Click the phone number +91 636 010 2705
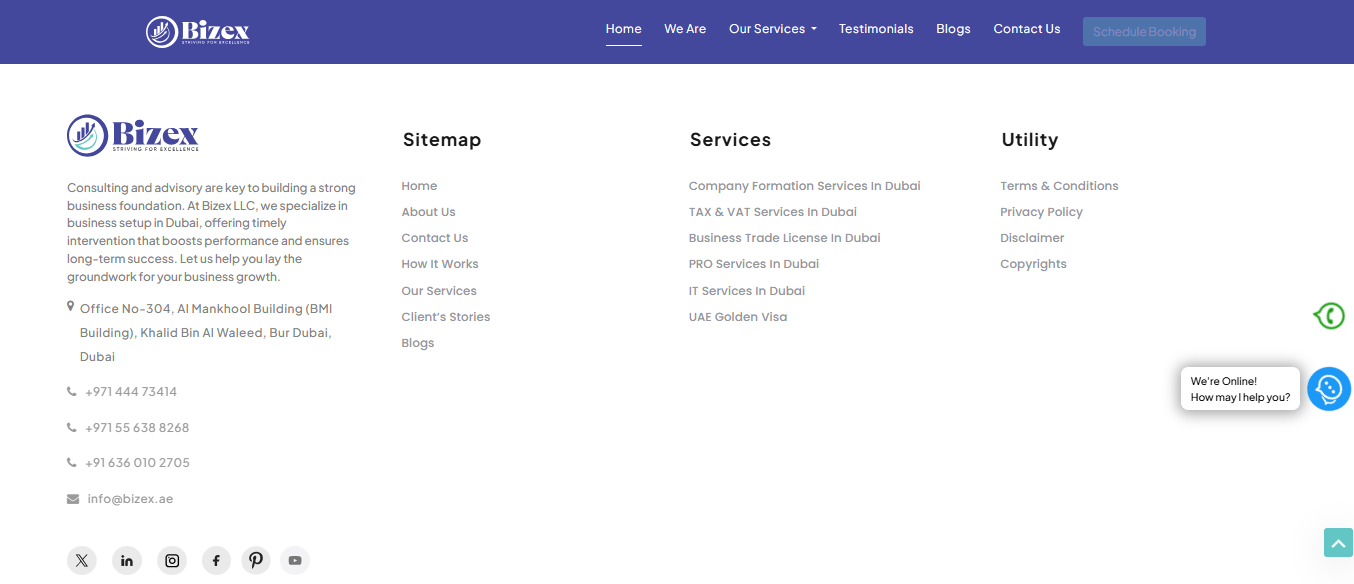The width and height of the screenshot is (1354, 584). pos(137,463)
